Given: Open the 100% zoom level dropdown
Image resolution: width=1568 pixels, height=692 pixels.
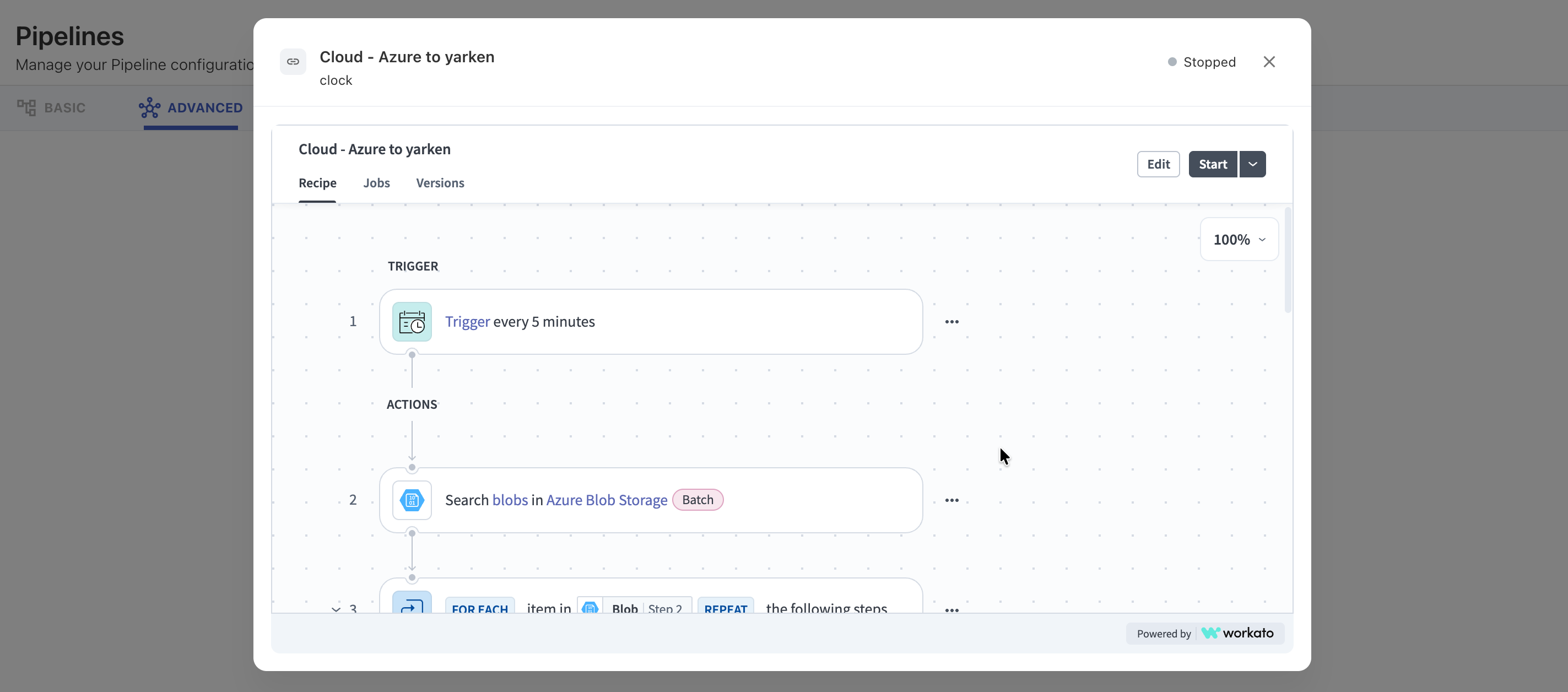Looking at the screenshot, I should click(x=1239, y=239).
